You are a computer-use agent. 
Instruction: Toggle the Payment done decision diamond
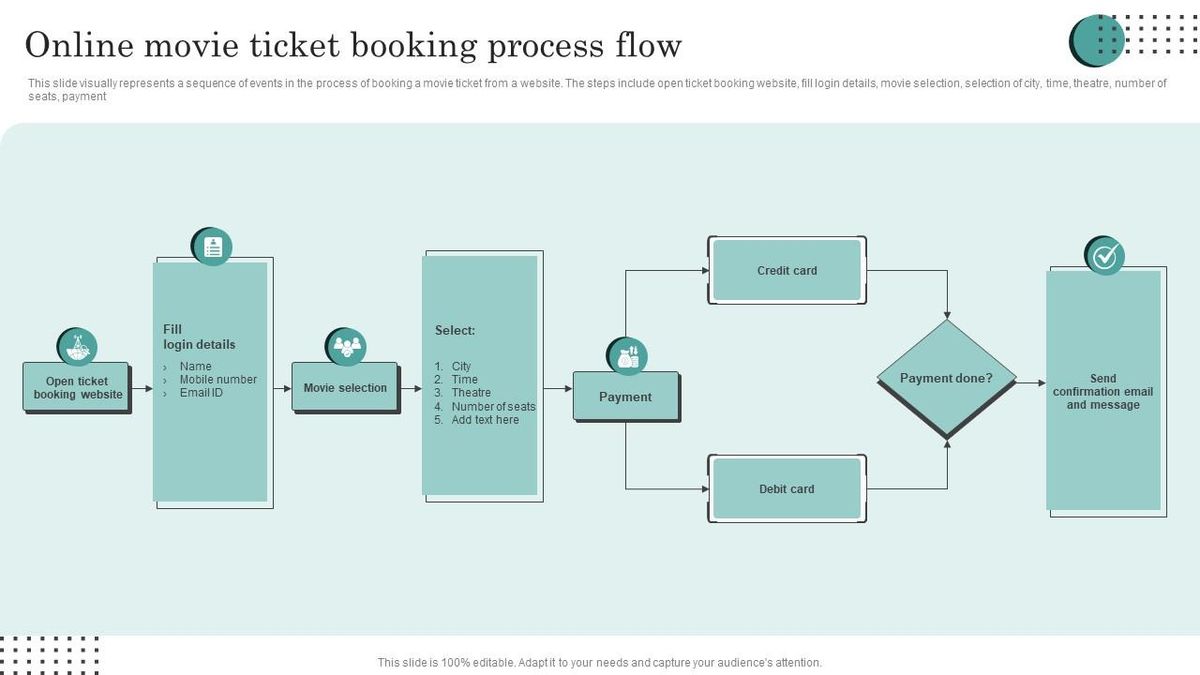(945, 378)
